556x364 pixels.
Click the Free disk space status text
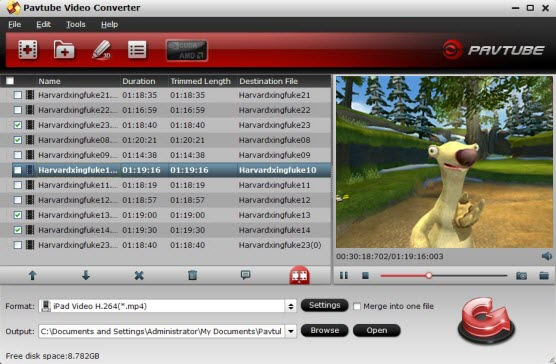coord(52,356)
